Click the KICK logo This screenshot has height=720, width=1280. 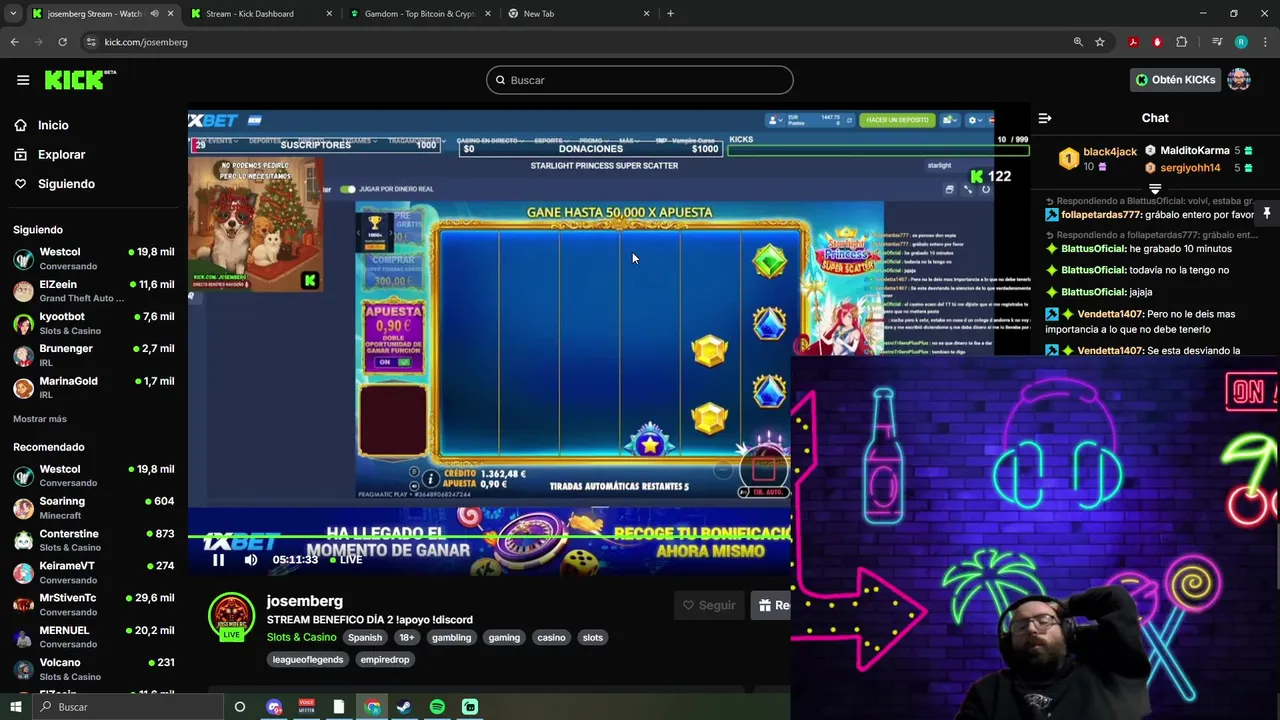pyautogui.click(x=78, y=80)
